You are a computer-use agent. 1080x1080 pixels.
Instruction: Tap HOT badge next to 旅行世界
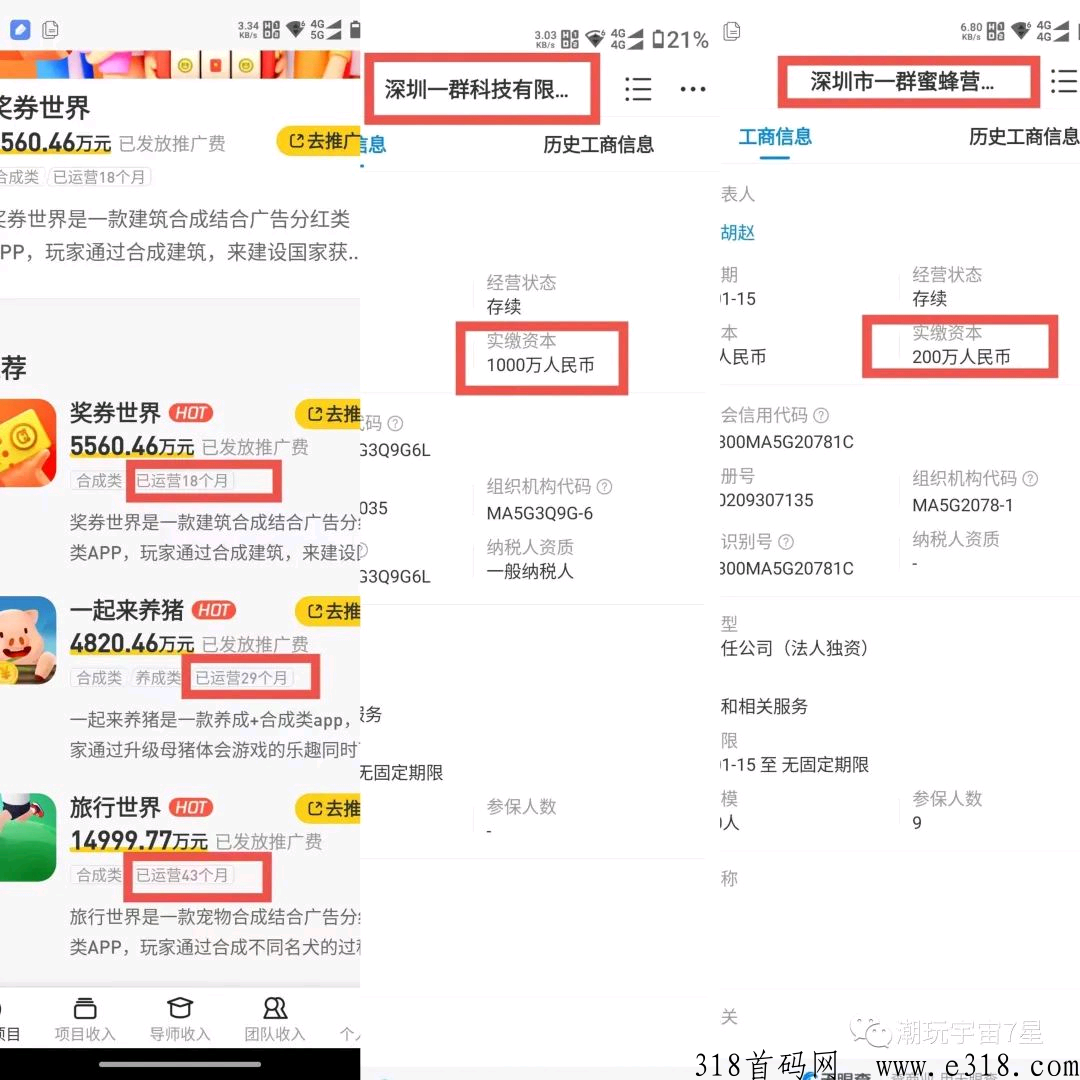tap(191, 807)
